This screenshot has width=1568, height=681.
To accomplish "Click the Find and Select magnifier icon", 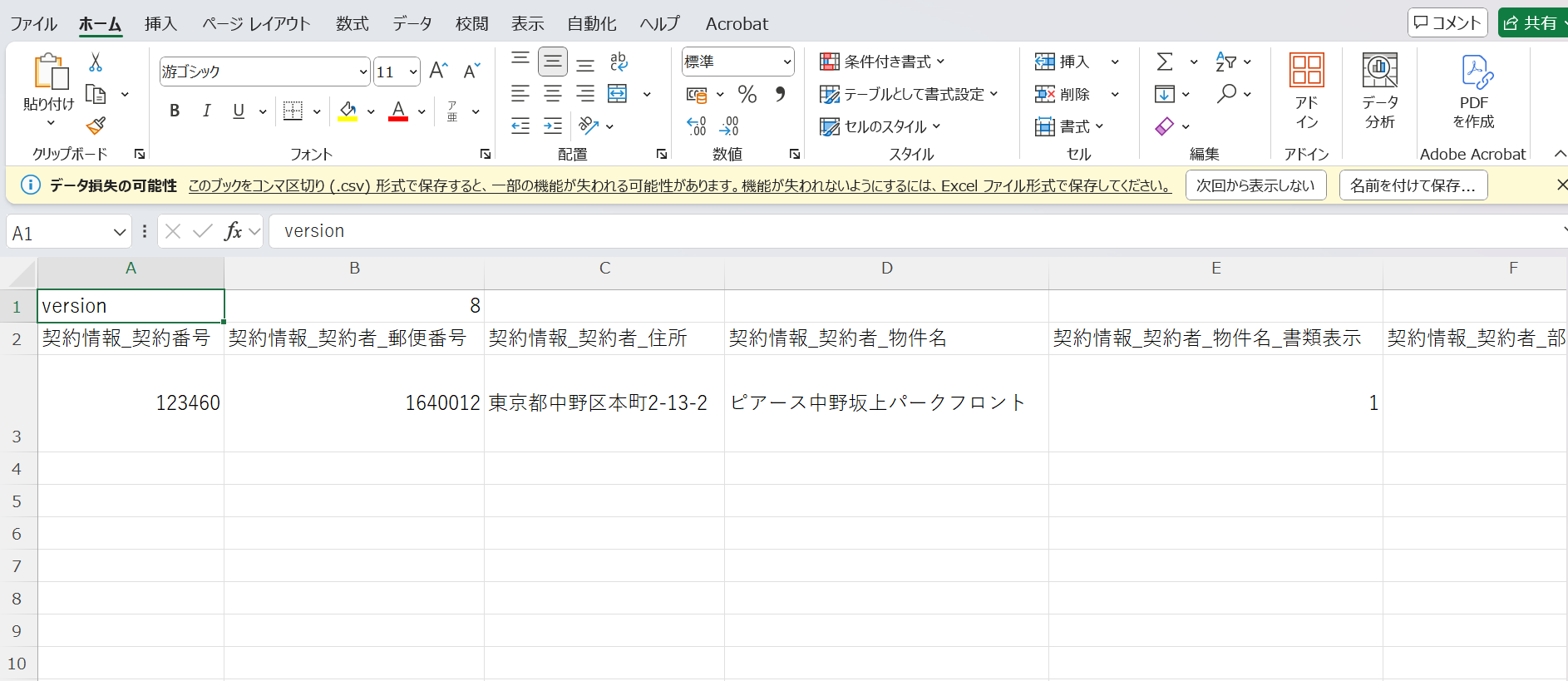I will (1226, 94).
